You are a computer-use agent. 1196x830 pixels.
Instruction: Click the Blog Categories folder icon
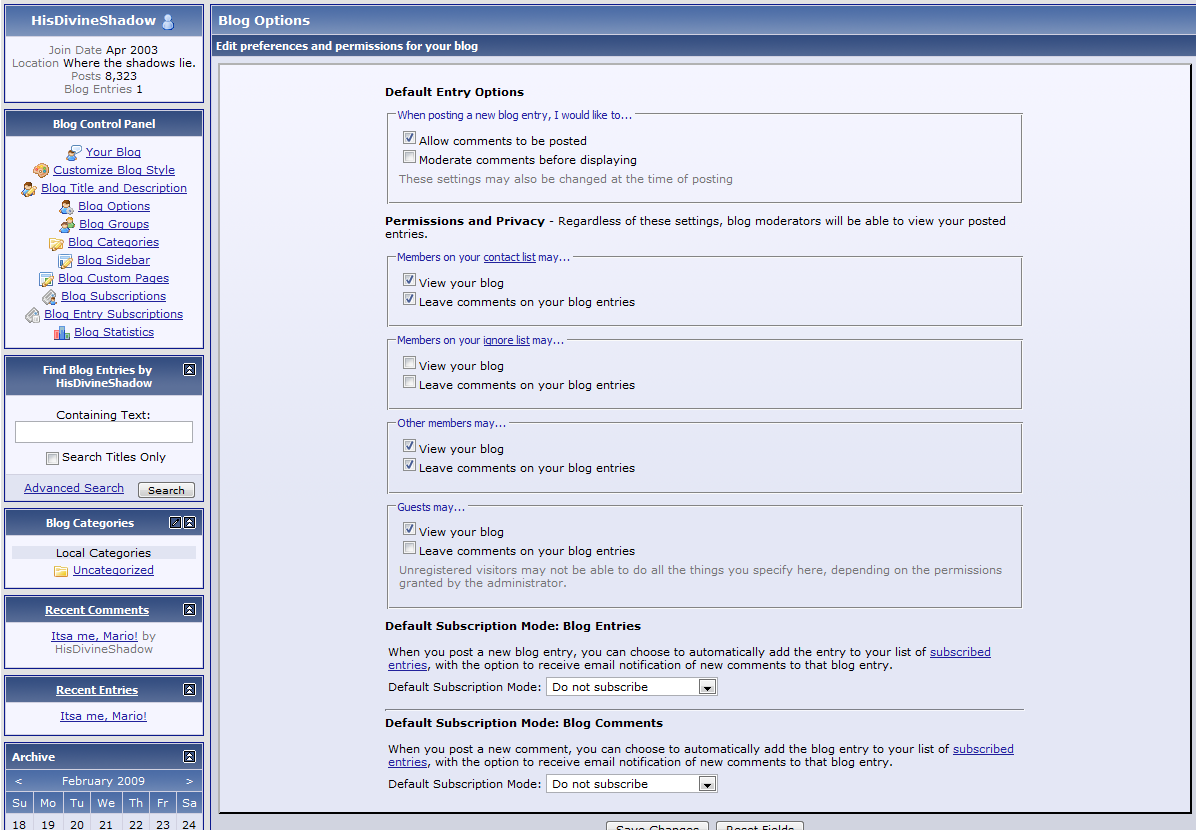click(x=56, y=243)
